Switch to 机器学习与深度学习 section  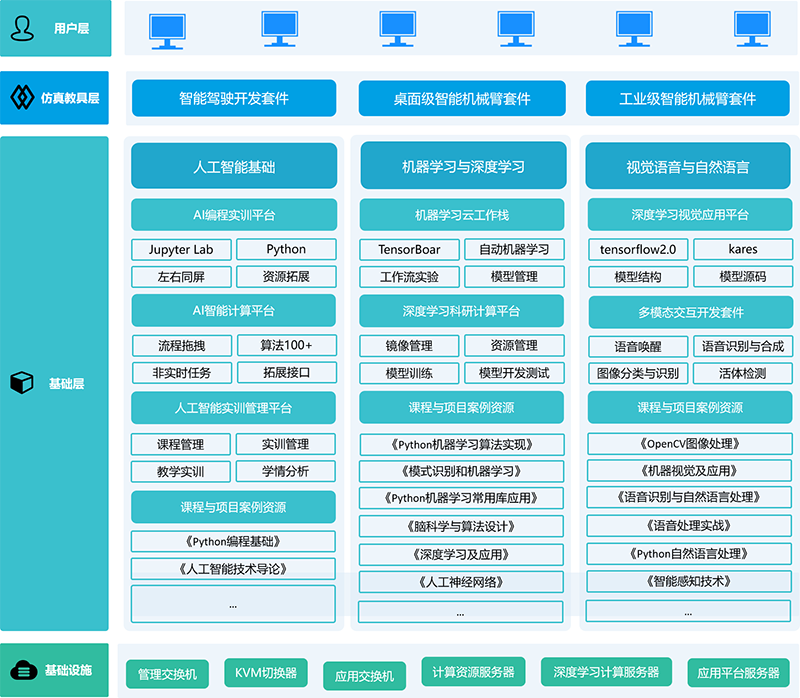click(x=462, y=166)
